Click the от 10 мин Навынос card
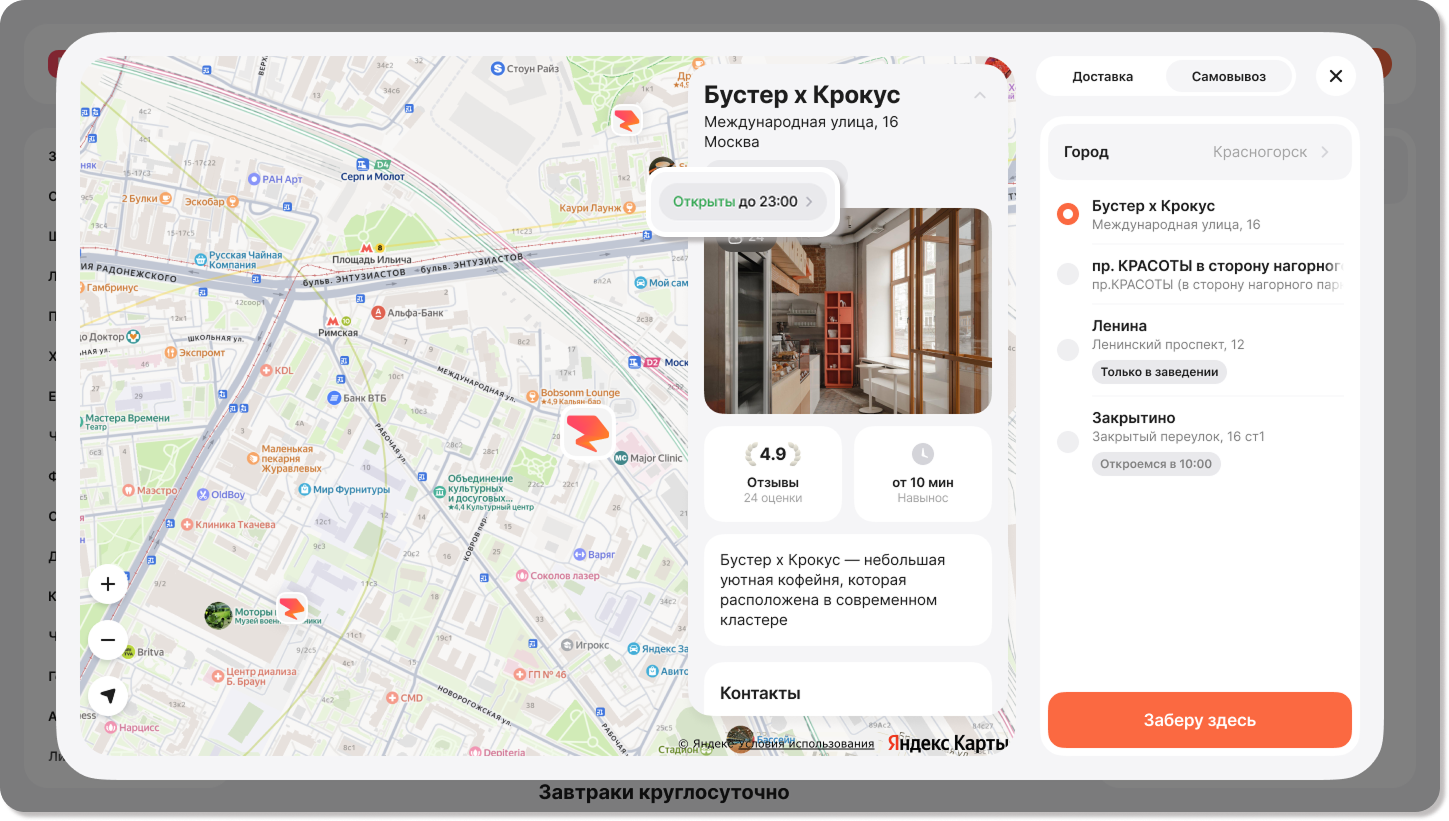The width and height of the screenshot is (1449, 821). coord(923,474)
